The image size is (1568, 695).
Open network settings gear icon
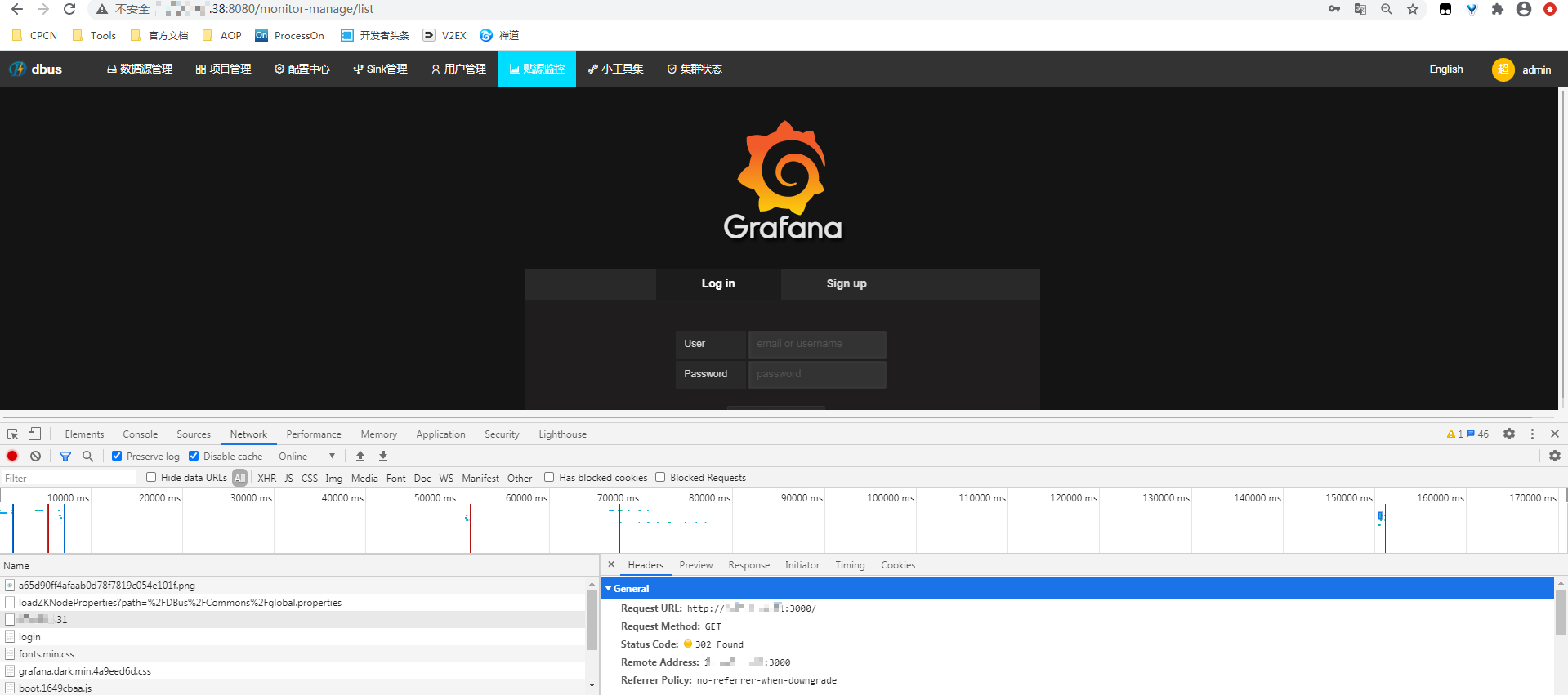[1554, 456]
